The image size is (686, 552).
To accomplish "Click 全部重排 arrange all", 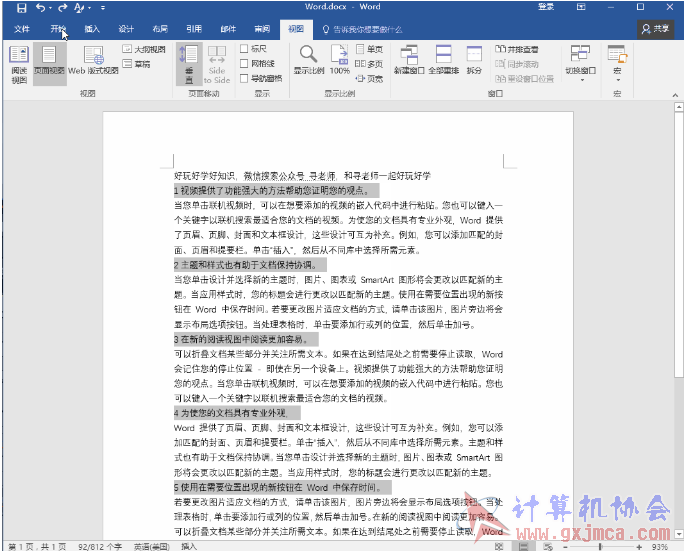I will (x=444, y=59).
